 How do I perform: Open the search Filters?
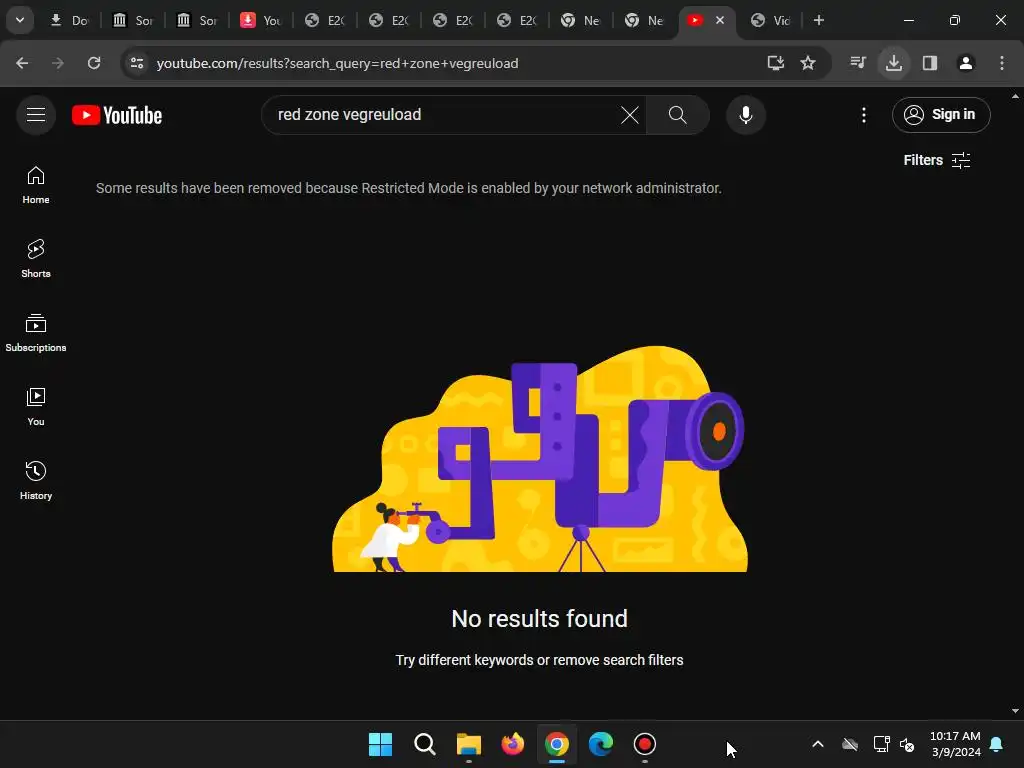(936, 160)
